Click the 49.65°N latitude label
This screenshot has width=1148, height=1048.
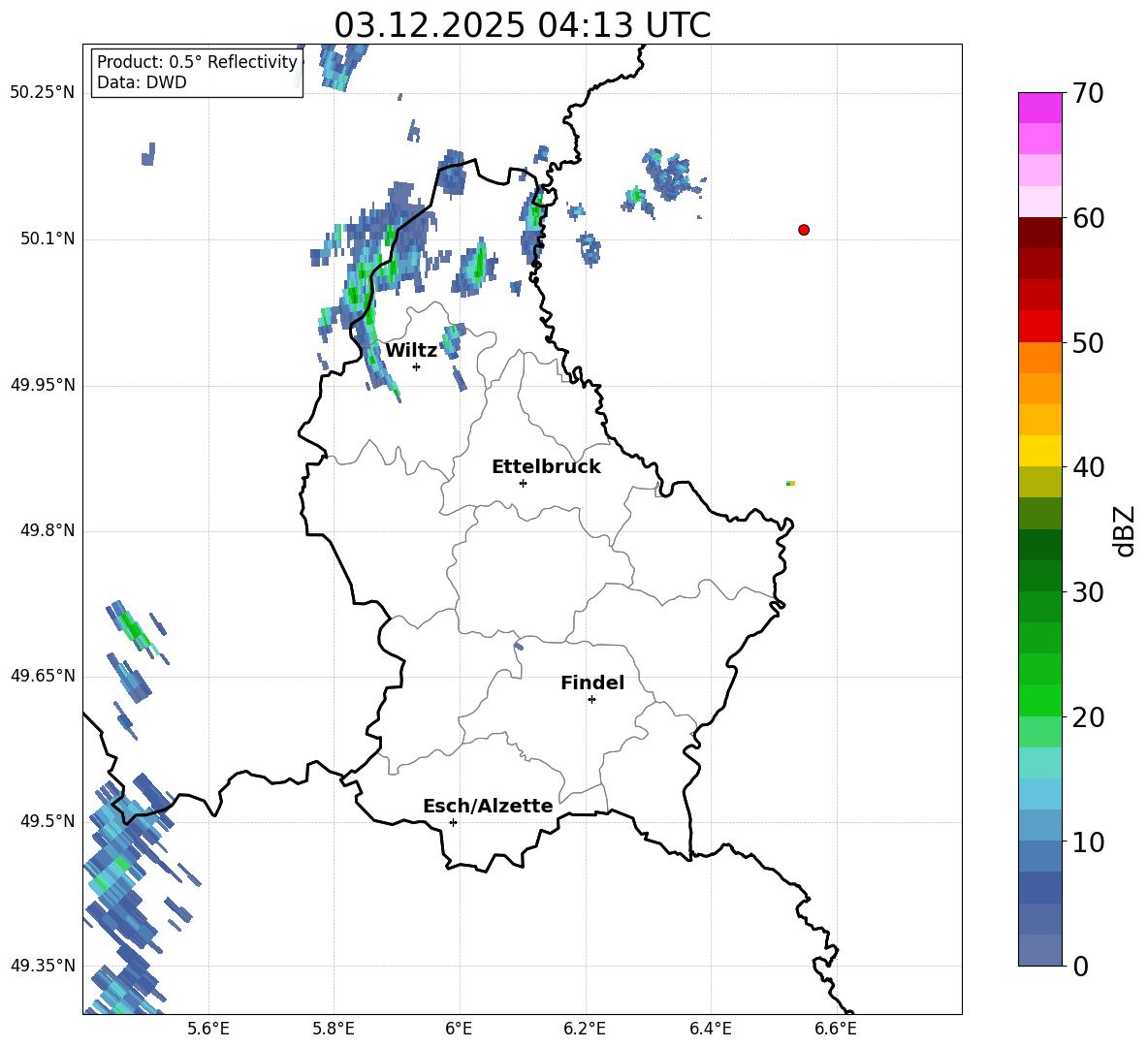(43, 676)
